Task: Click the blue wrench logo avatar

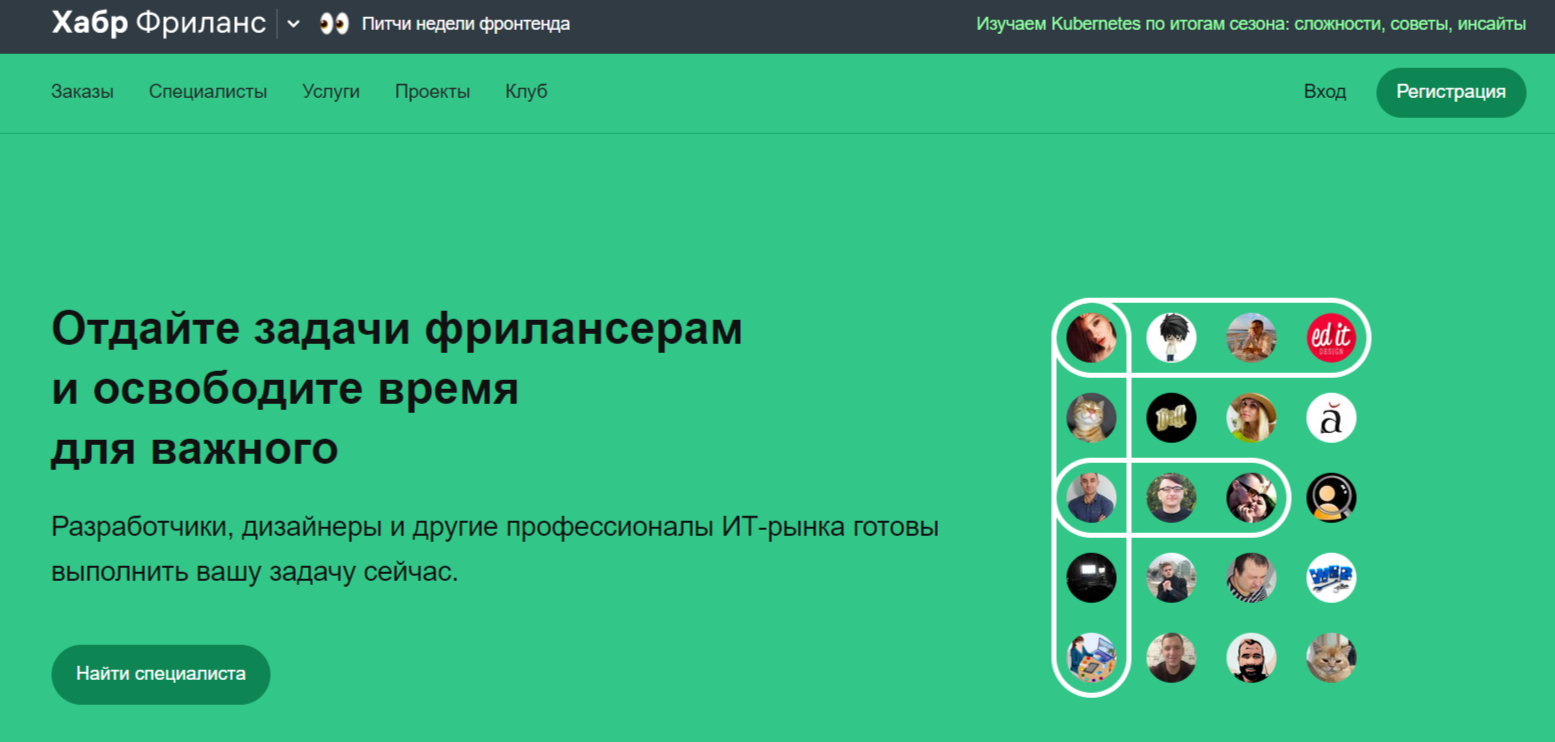Action: (1330, 578)
